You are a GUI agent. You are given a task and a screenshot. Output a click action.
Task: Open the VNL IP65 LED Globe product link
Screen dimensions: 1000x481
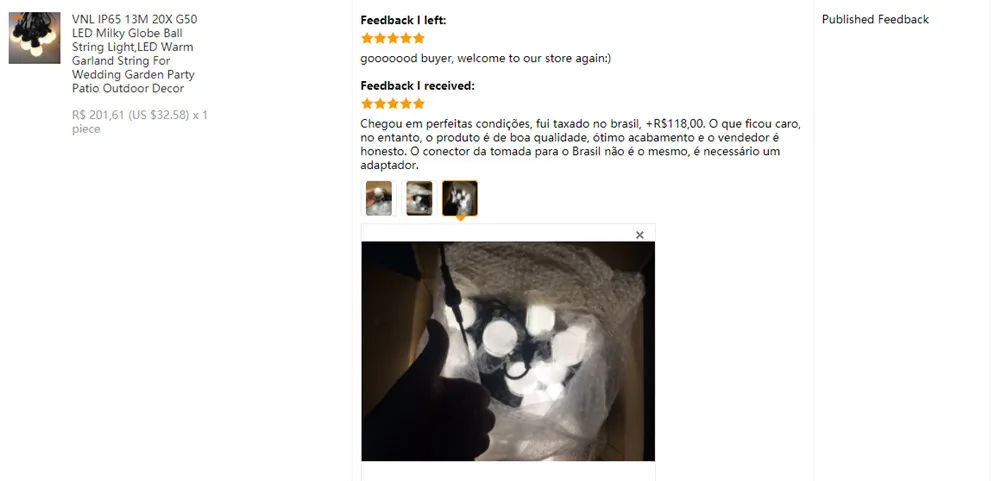134,54
